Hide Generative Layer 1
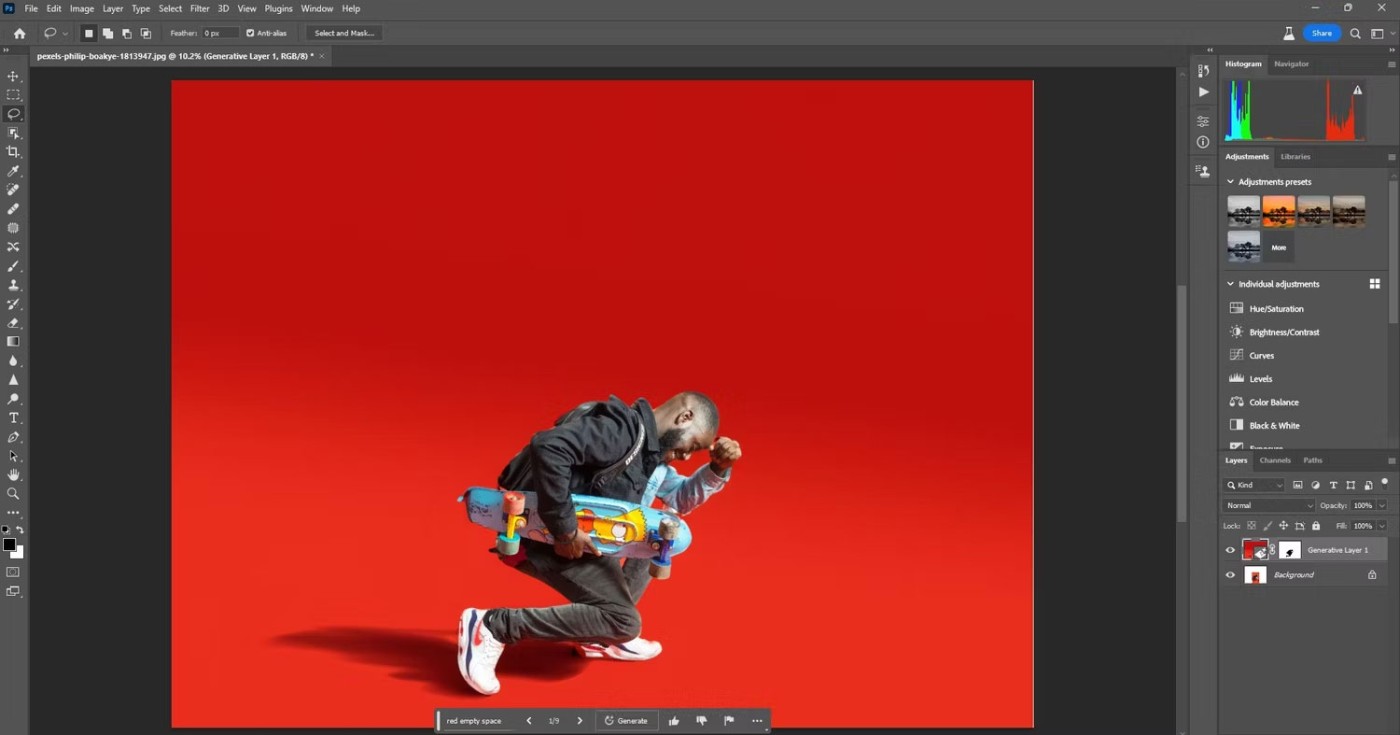 coord(1230,550)
